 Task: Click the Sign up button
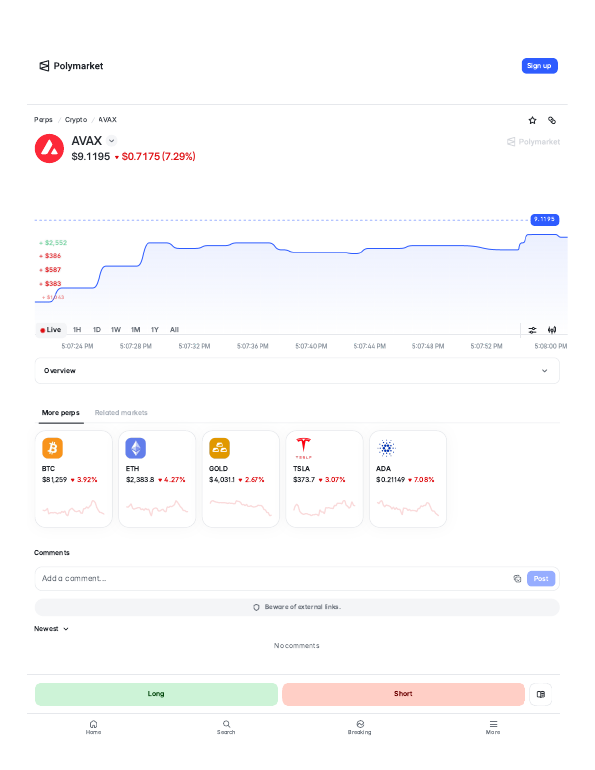coord(539,66)
